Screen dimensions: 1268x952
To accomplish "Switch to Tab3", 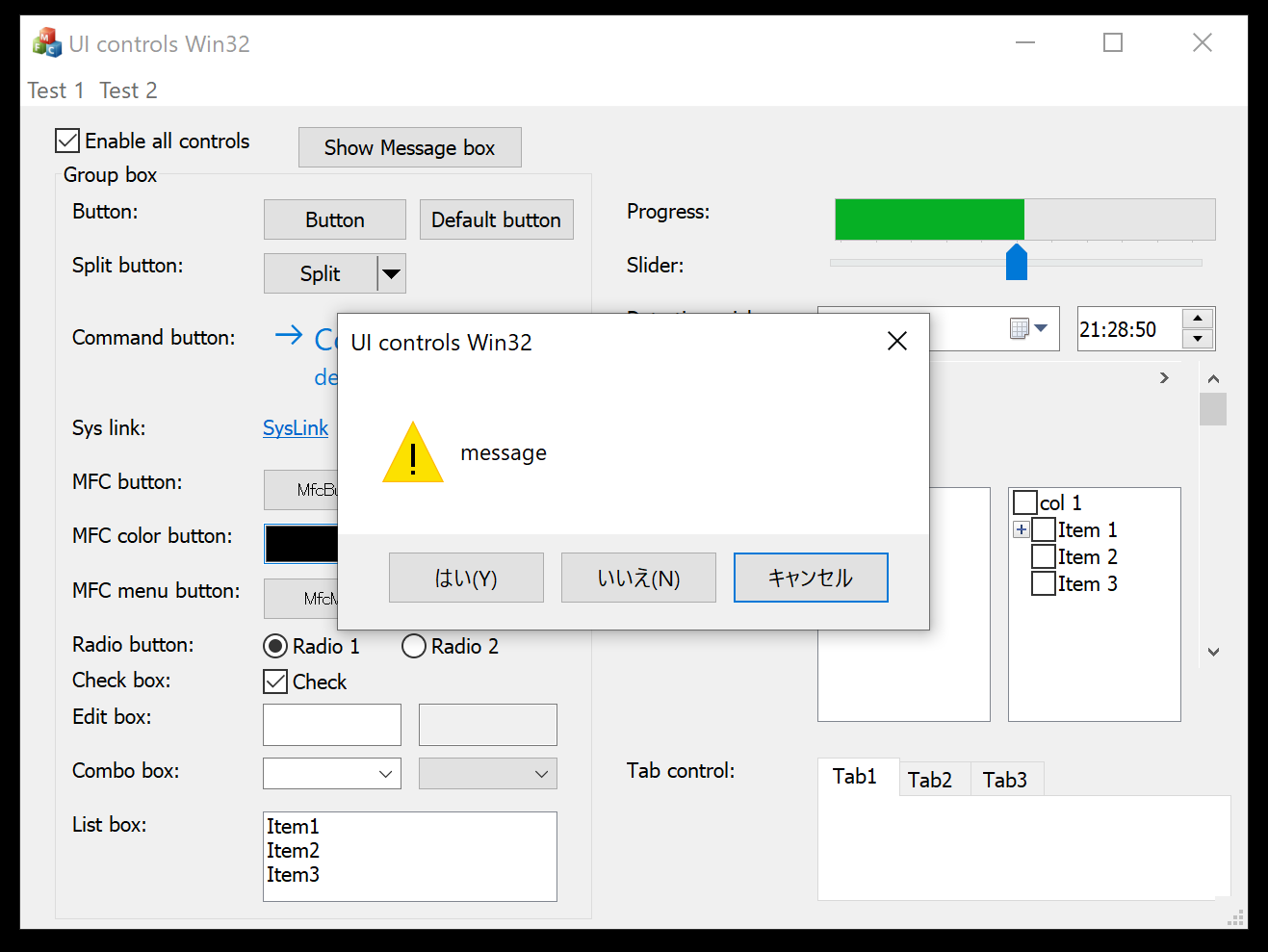I will (1005, 780).
